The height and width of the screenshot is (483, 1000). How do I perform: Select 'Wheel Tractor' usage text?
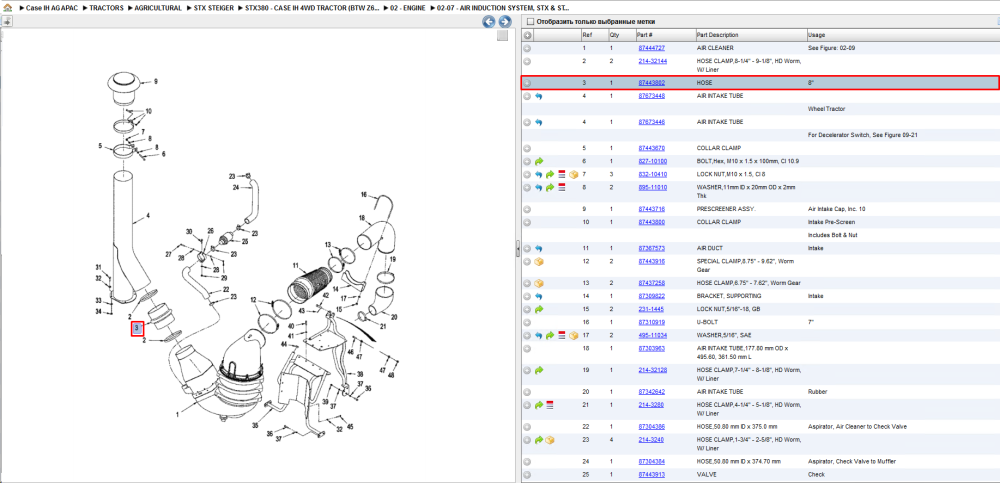826,109
